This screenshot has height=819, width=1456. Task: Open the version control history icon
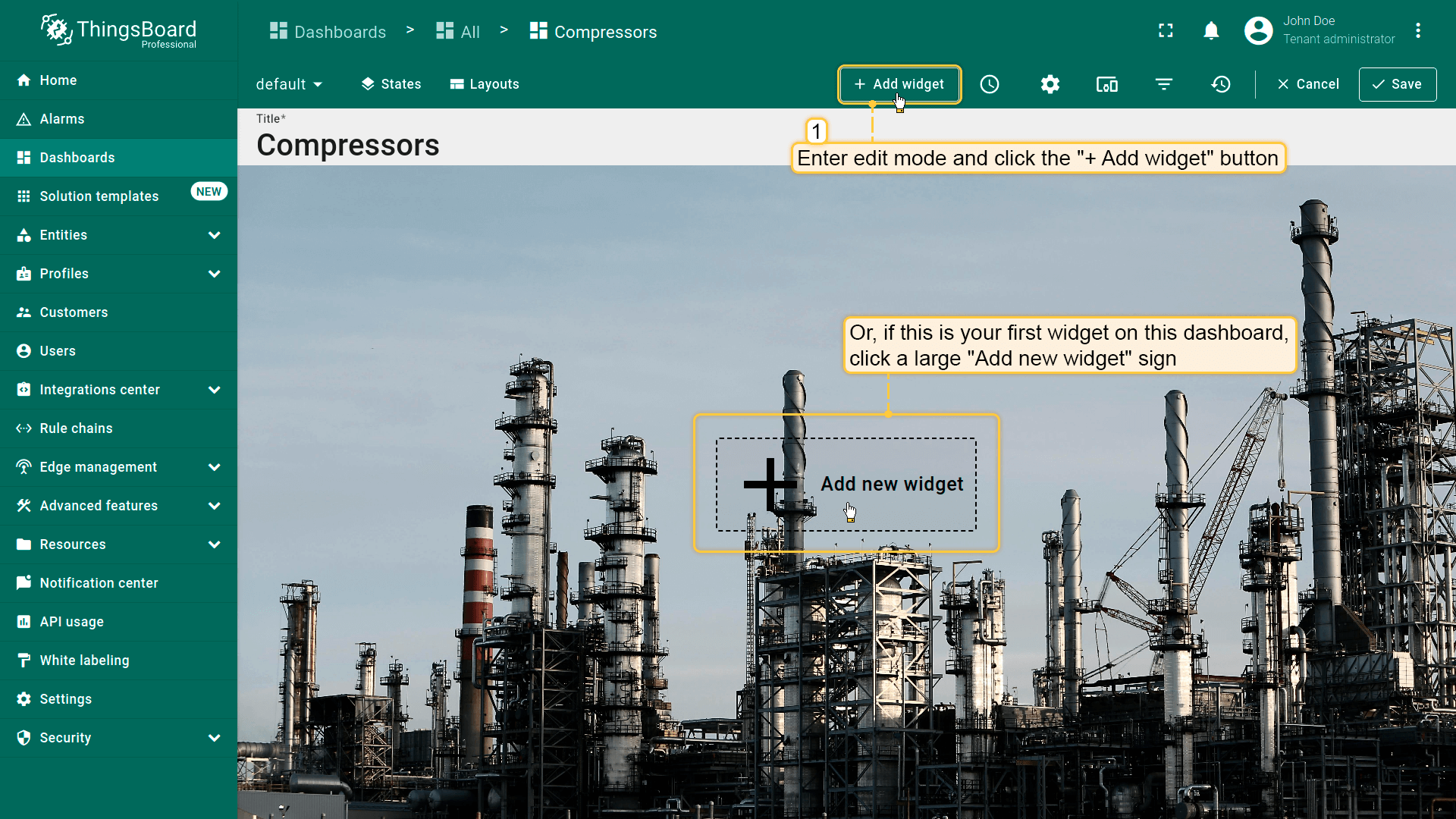click(x=1221, y=84)
